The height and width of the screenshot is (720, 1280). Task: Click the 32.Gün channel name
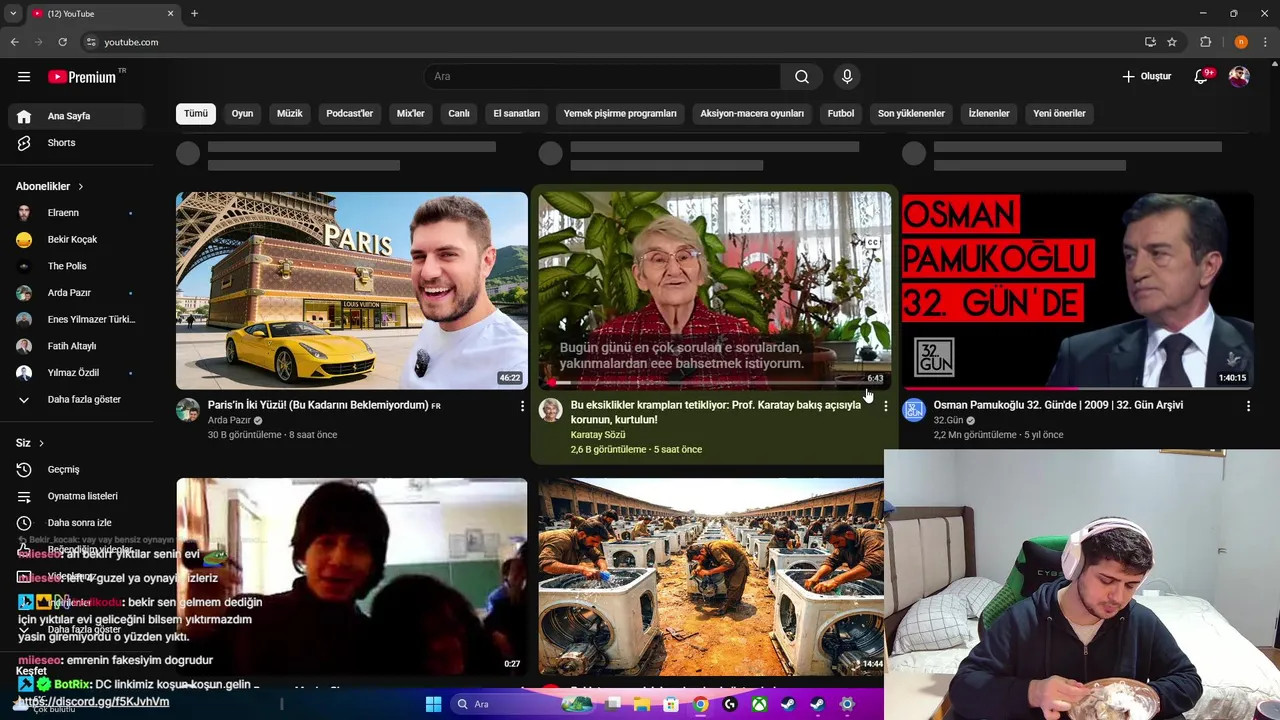coord(948,421)
